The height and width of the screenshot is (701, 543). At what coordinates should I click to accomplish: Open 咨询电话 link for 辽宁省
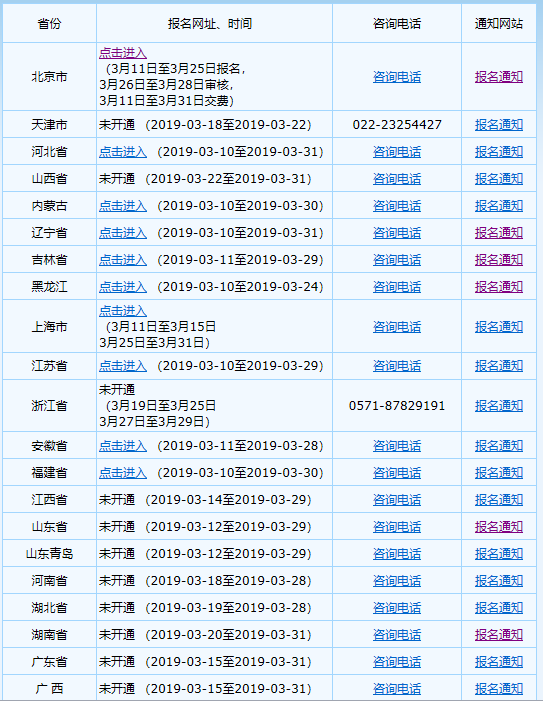tap(397, 232)
